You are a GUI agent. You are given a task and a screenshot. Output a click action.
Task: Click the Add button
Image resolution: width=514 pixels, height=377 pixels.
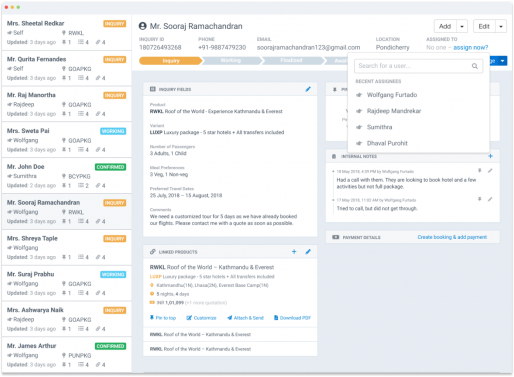(x=445, y=26)
